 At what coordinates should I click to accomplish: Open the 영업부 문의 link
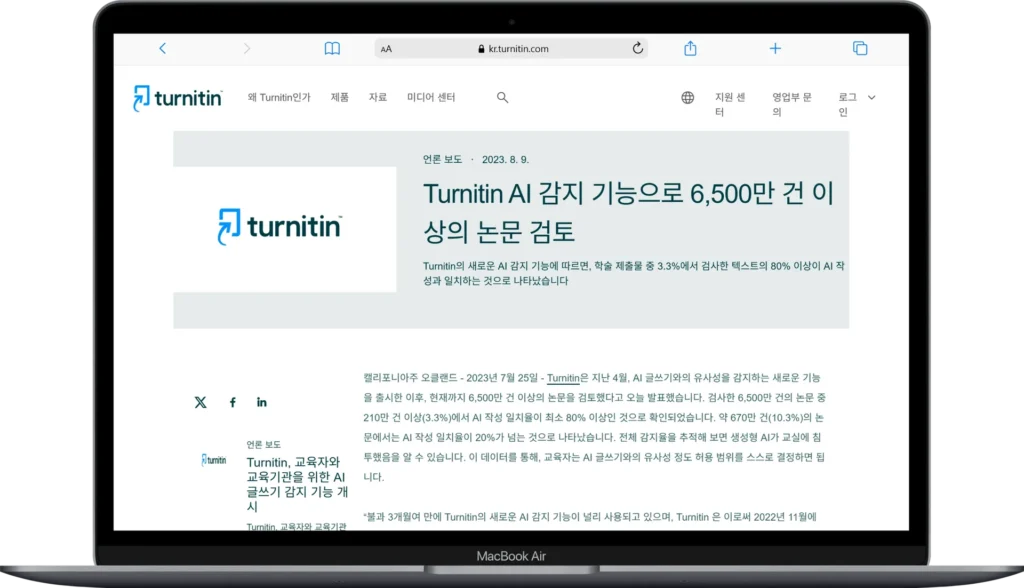click(792, 105)
